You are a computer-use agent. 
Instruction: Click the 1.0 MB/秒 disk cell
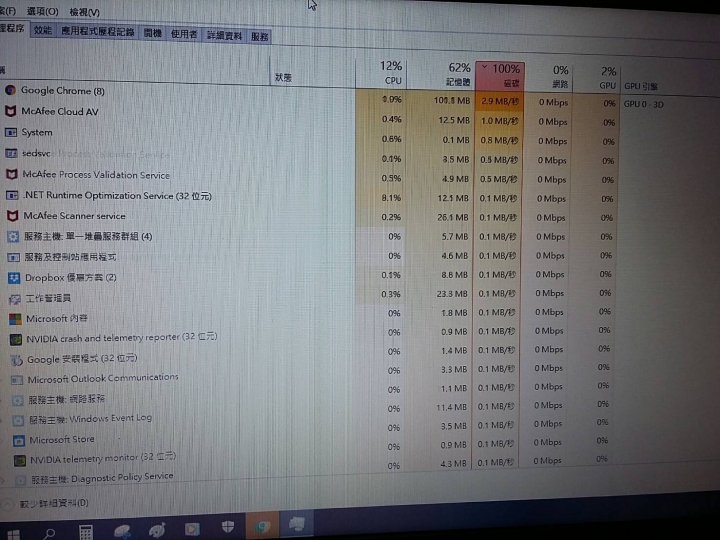(499, 121)
